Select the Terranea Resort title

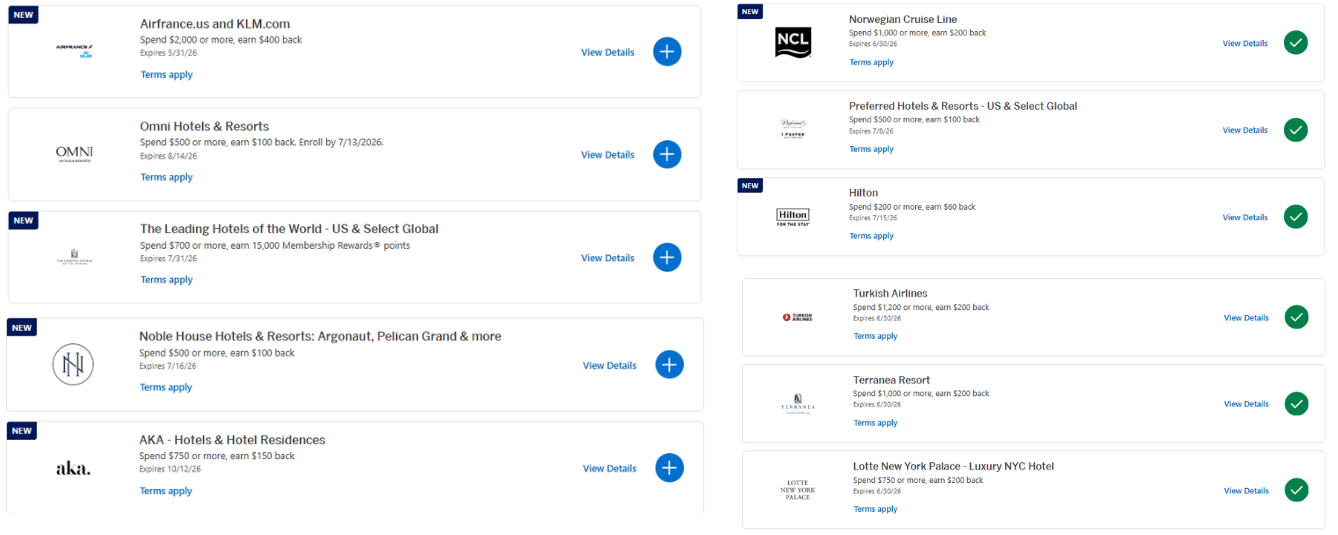(891, 380)
